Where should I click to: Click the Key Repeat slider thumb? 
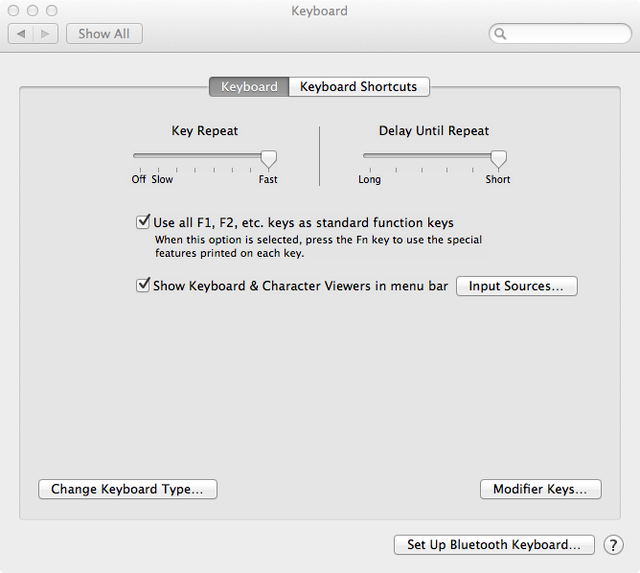point(268,158)
